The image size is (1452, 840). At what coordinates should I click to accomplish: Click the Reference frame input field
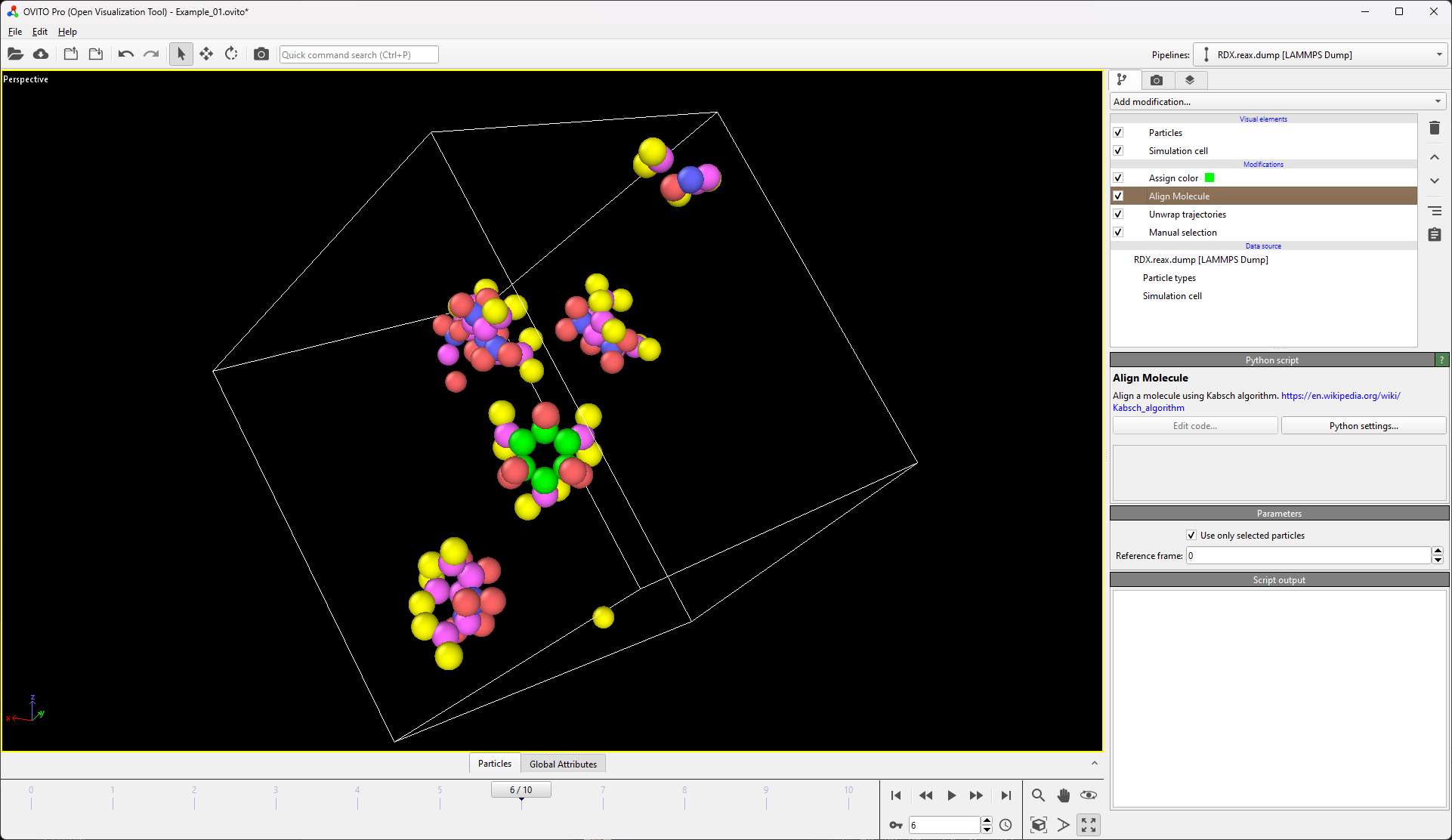pos(1308,556)
